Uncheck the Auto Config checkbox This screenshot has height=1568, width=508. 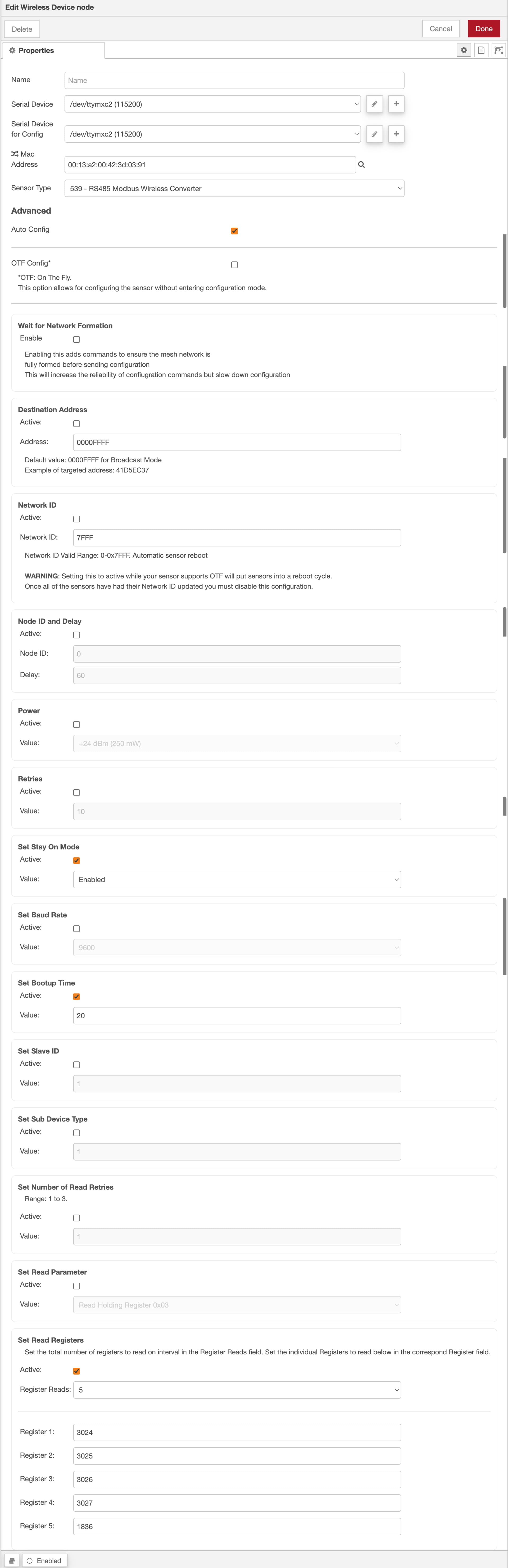(x=234, y=231)
